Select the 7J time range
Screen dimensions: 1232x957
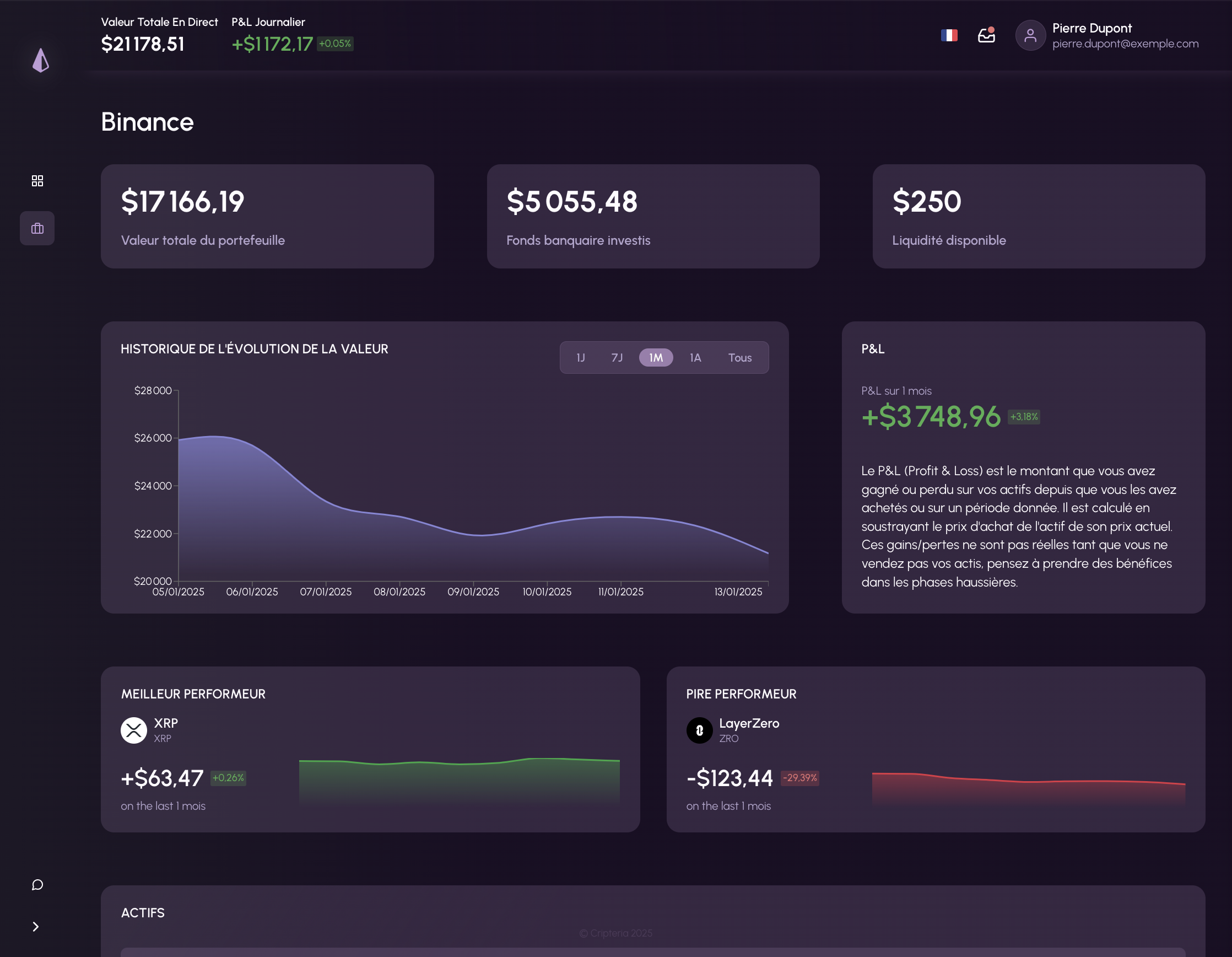coord(617,358)
